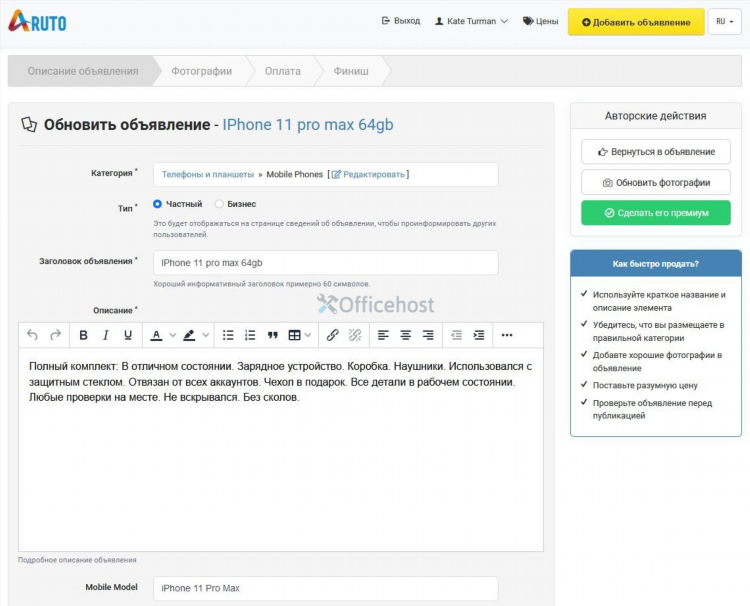Apply highlight color marker
The height and width of the screenshot is (606, 750).
click(189, 335)
